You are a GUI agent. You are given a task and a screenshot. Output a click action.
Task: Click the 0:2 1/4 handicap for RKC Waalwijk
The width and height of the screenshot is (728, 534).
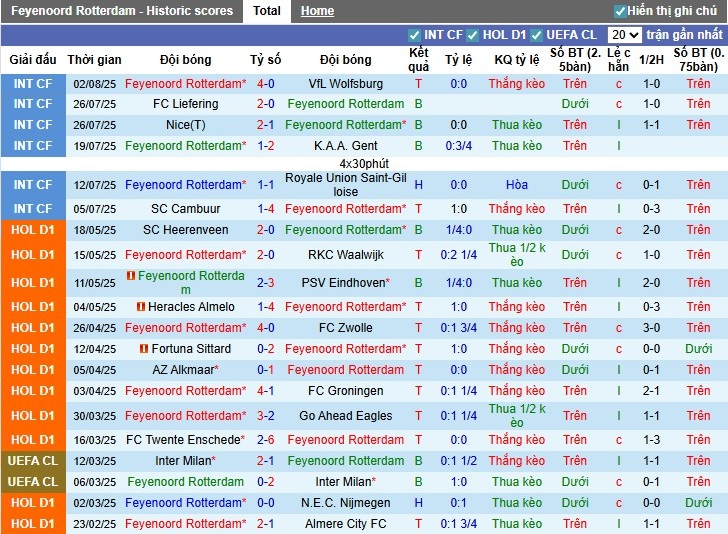459,255
